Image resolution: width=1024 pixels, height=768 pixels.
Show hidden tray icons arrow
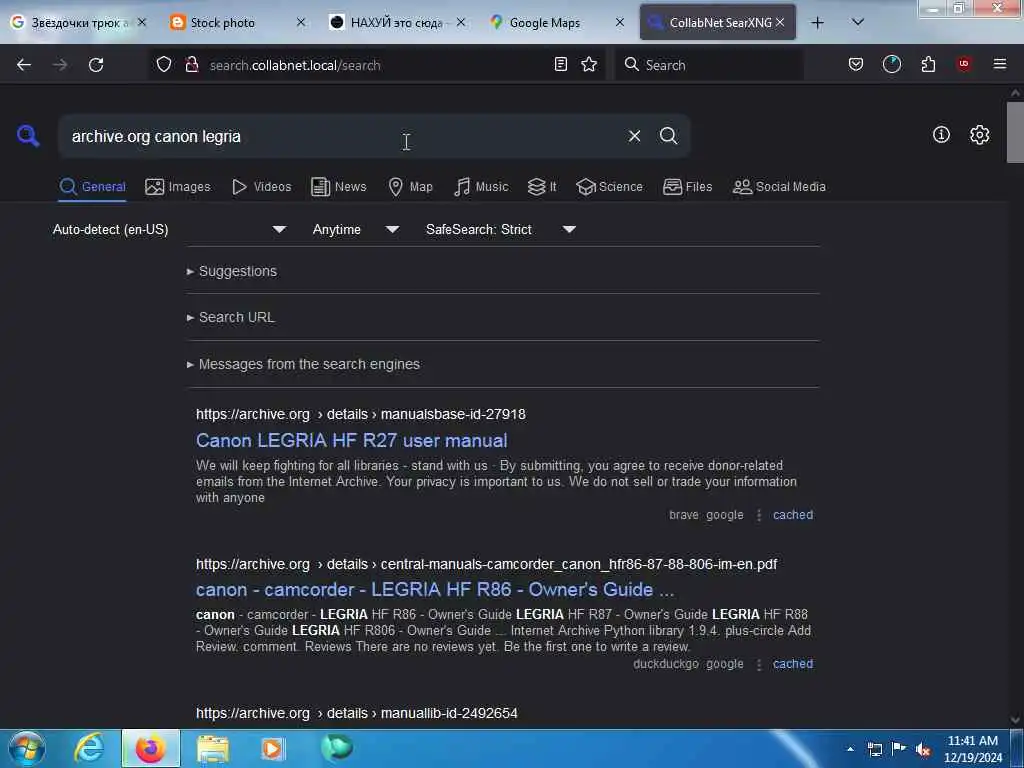850,749
